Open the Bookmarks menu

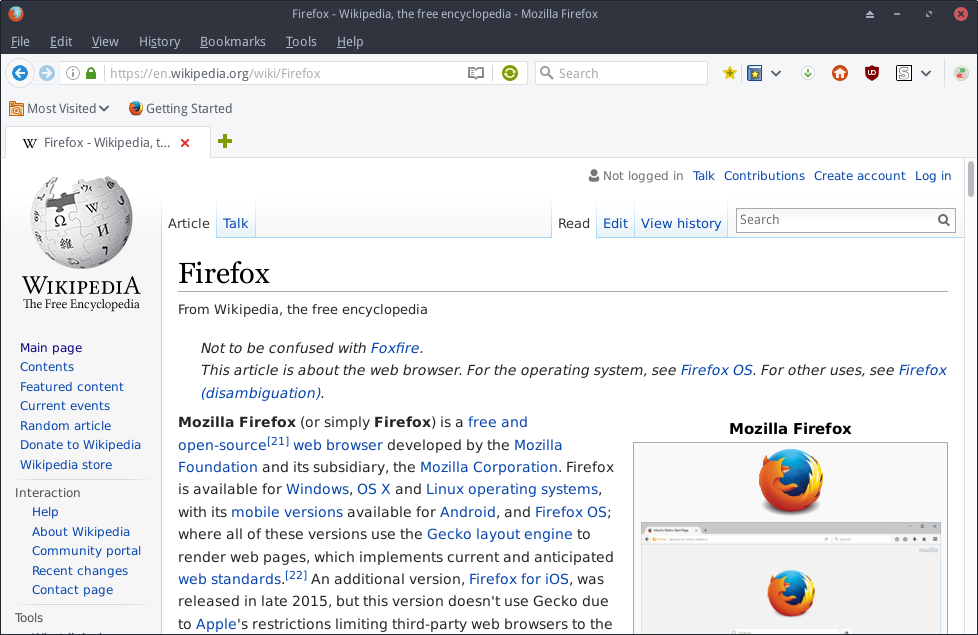(232, 41)
